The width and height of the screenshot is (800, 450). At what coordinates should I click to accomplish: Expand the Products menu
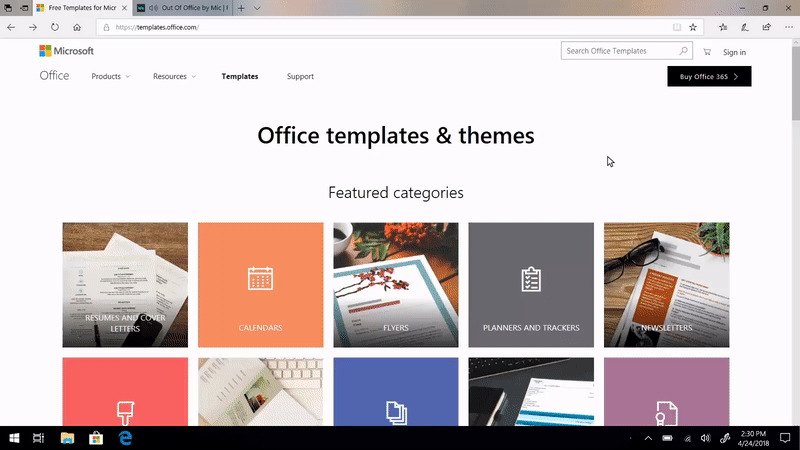pos(110,77)
